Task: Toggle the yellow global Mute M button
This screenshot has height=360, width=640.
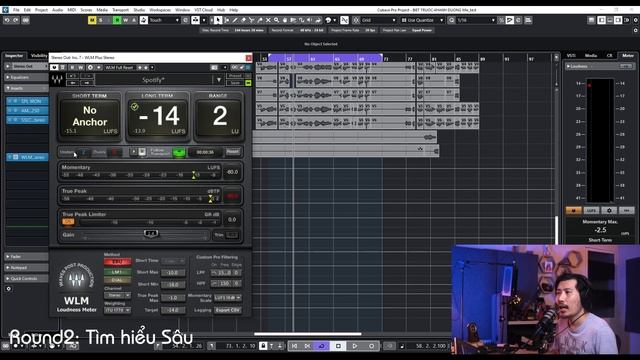Action: pos(92,20)
